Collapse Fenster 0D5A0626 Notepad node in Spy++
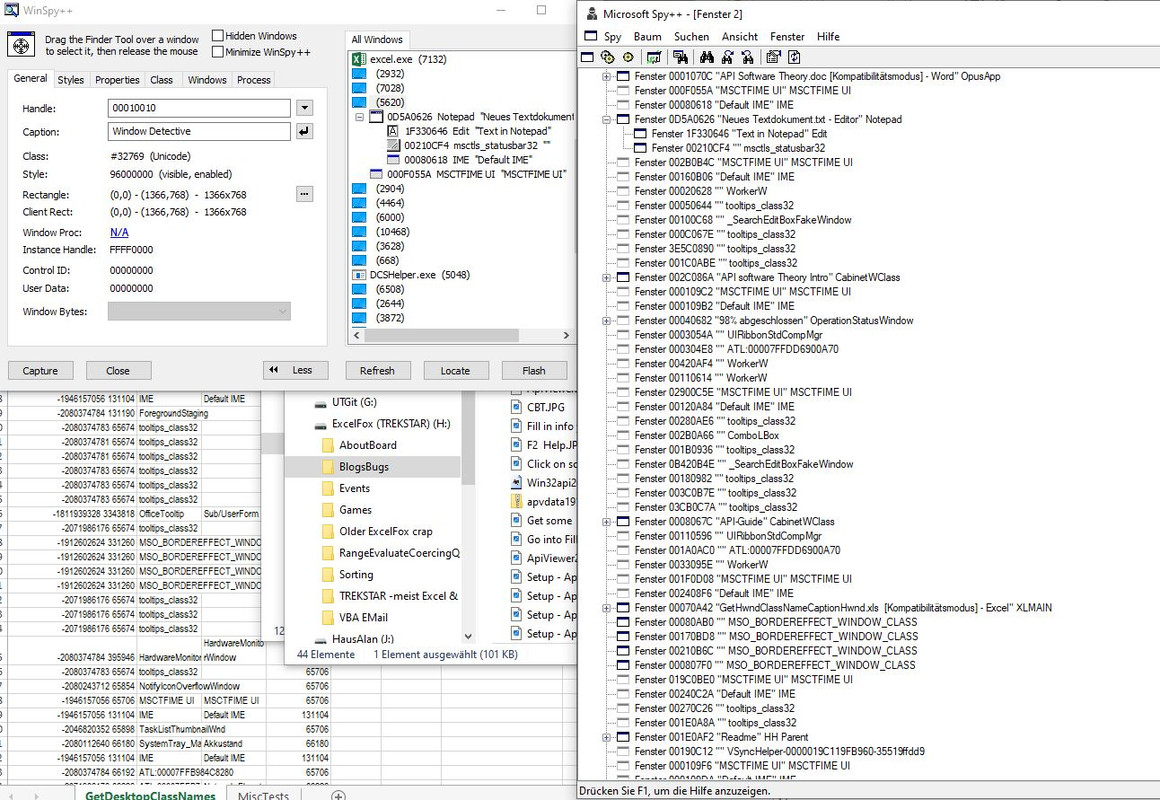The height and width of the screenshot is (800, 1160). [x=606, y=119]
